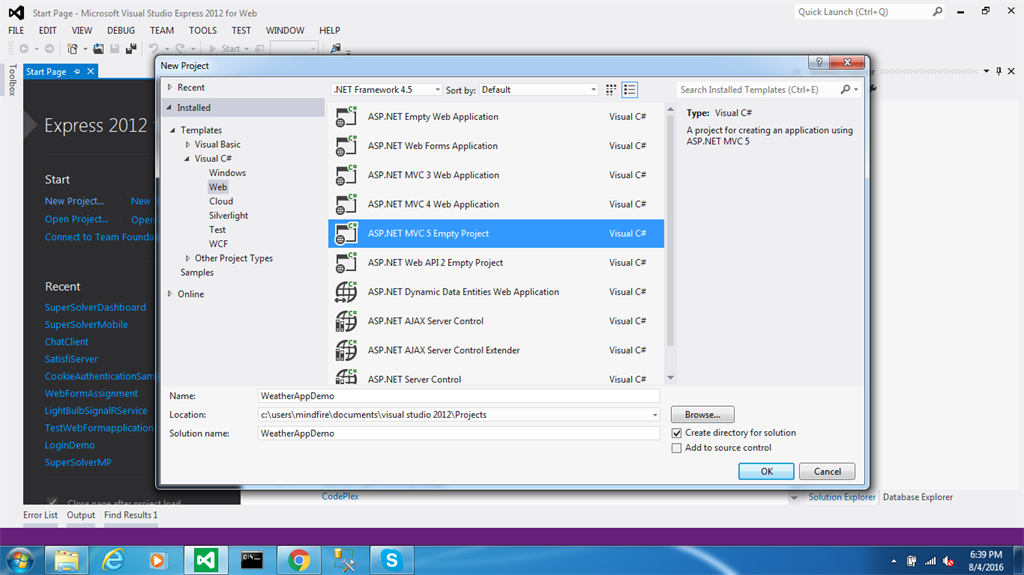Open the Output tab
The image size is (1024, 575).
81,515
